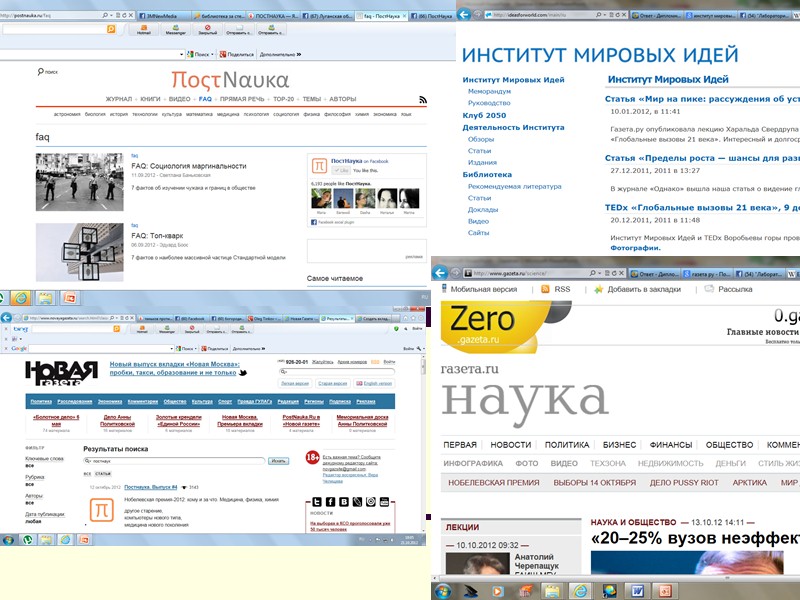Click the orange Pi PostNauka icon in search result
800x600 pixels.
(x=102, y=510)
